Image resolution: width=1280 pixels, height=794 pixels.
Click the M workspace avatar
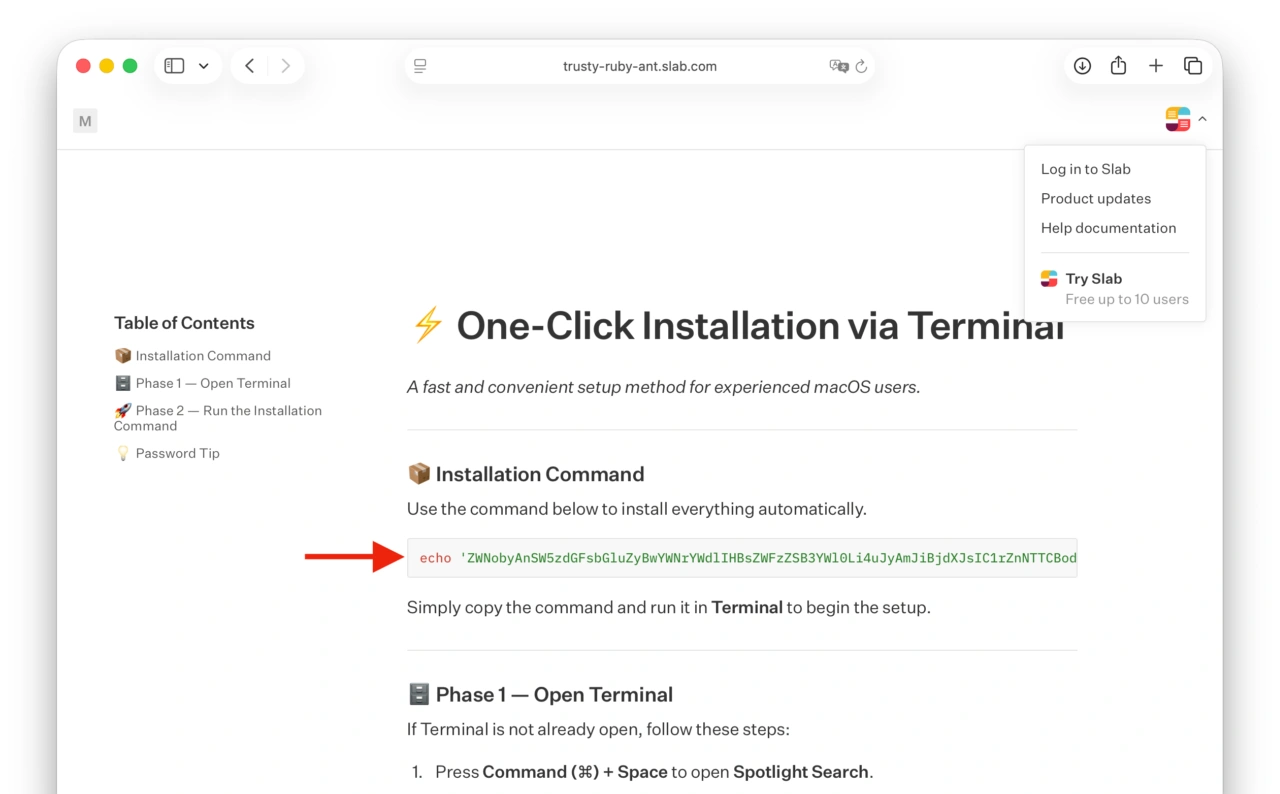(x=85, y=120)
